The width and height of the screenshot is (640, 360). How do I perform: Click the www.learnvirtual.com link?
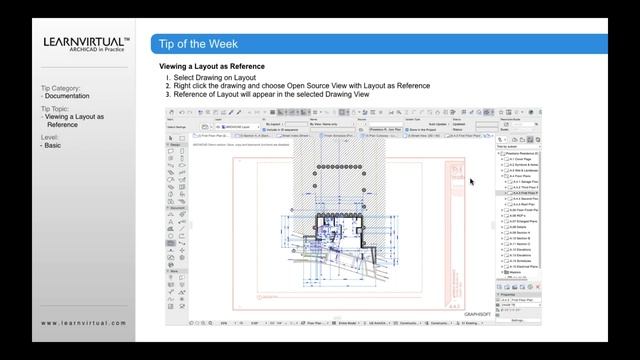[83, 323]
